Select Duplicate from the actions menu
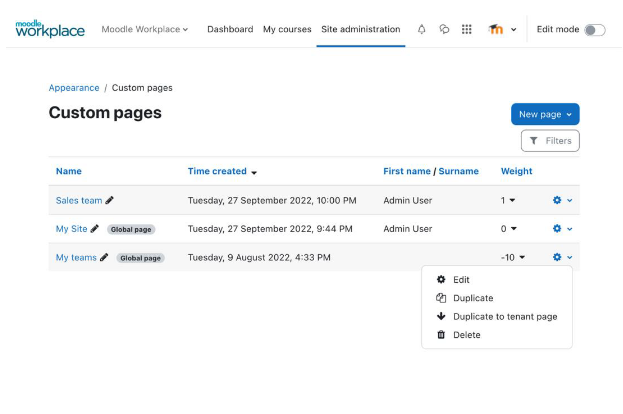The image size is (623, 414). [472, 298]
